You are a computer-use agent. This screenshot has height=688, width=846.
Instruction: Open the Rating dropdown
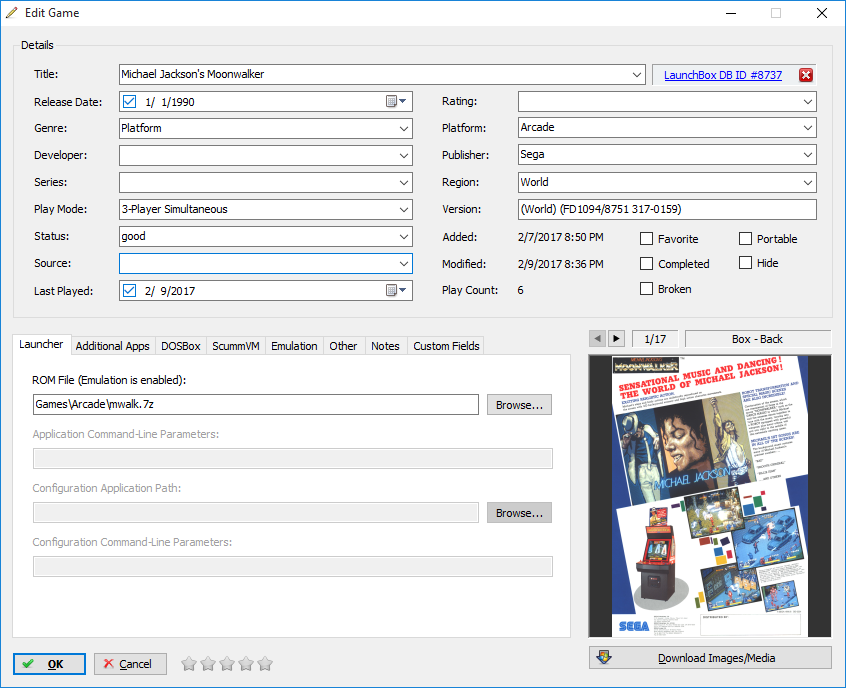tap(808, 101)
